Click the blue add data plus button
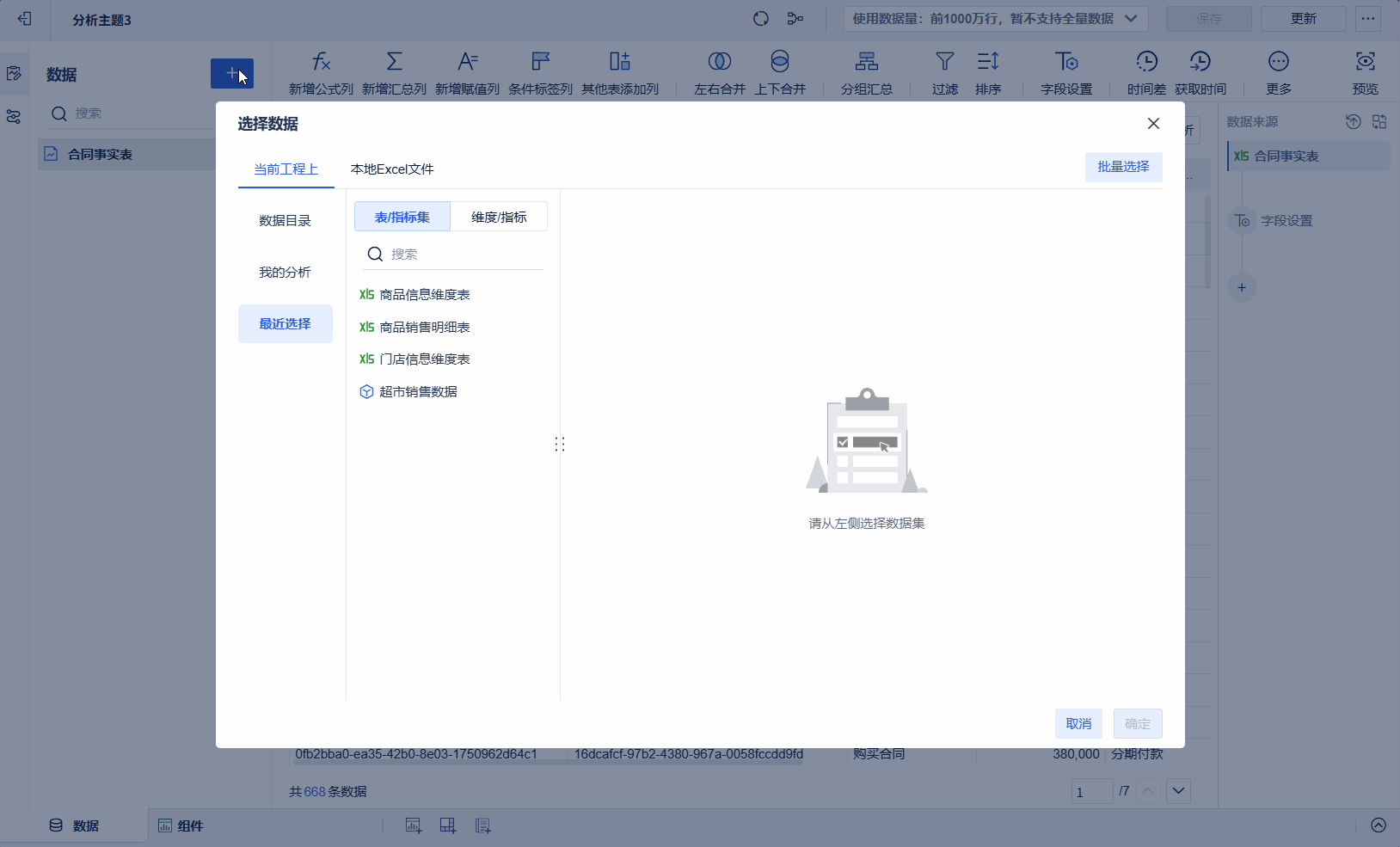 [232, 73]
